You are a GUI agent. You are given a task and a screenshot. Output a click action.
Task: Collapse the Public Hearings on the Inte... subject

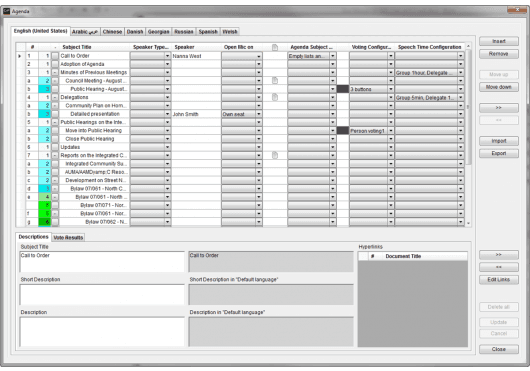(x=55, y=122)
